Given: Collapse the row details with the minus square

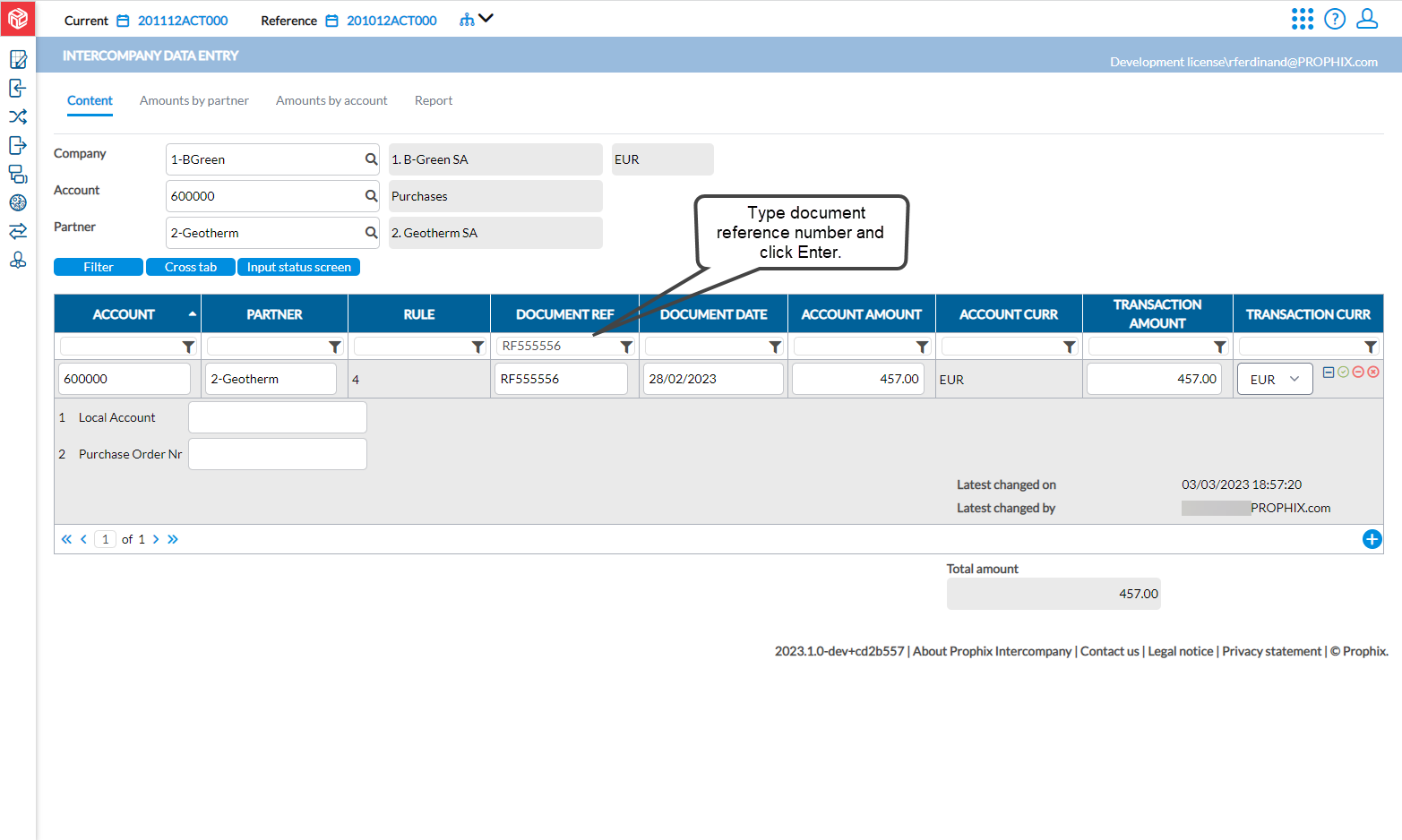Looking at the screenshot, I should pyautogui.click(x=1328, y=371).
